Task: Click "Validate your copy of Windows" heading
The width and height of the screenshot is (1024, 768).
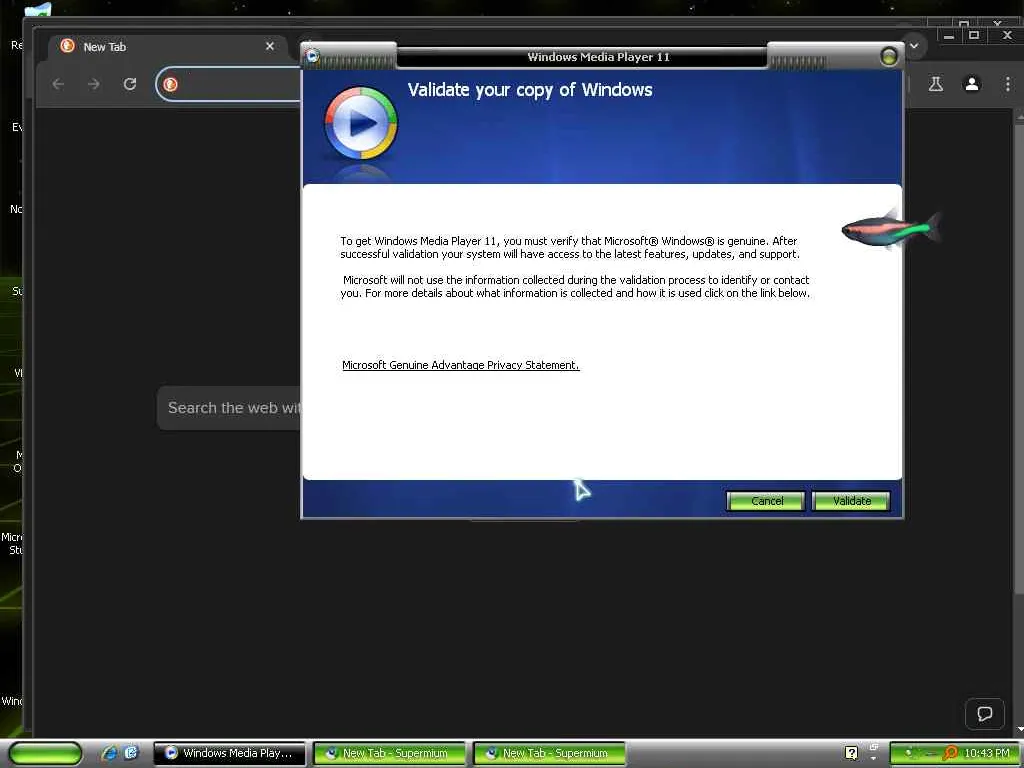Action: tap(530, 90)
